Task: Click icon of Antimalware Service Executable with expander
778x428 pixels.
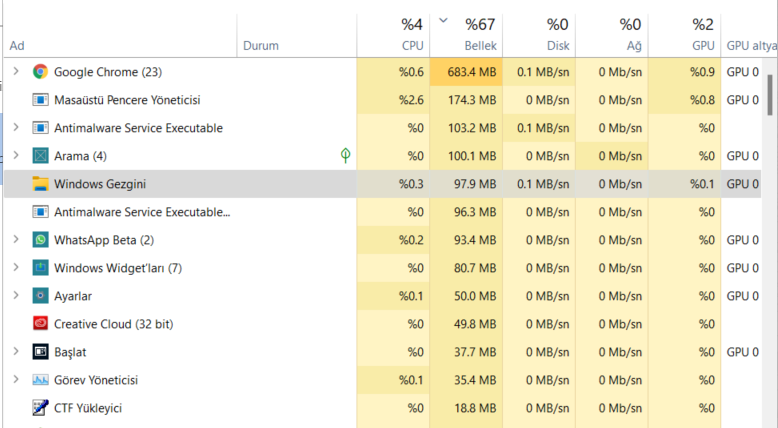Action: click(x=40, y=128)
